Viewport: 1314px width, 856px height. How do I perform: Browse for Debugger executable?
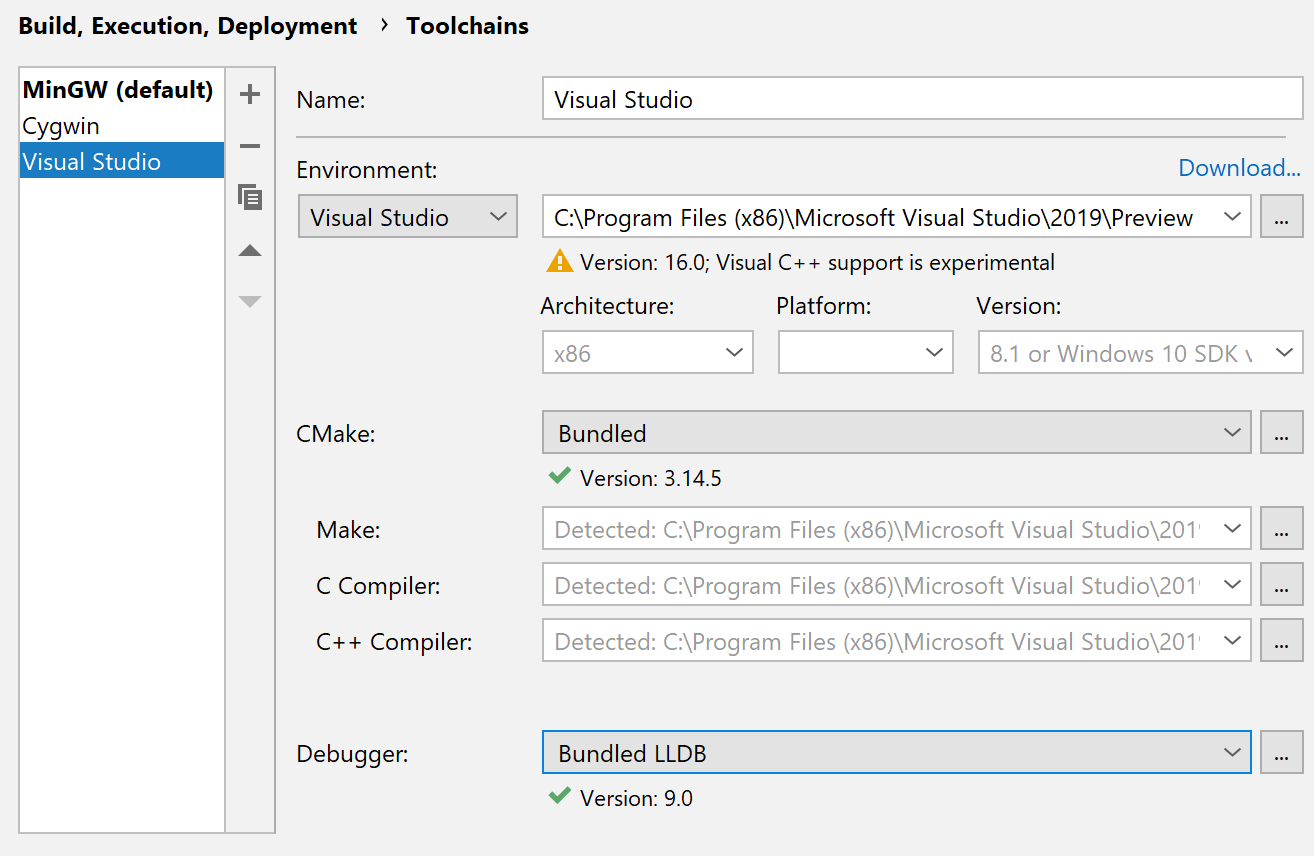(x=1281, y=753)
